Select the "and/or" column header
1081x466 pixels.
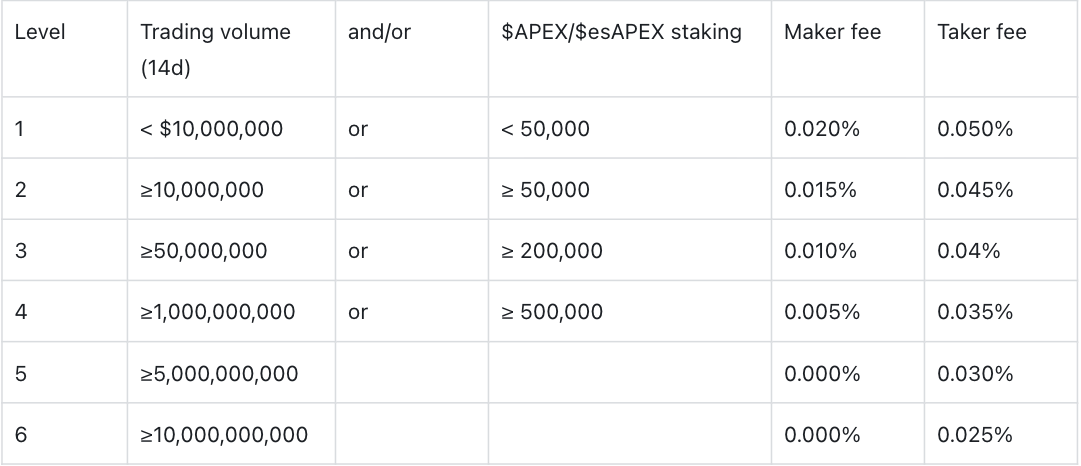[379, 32]
